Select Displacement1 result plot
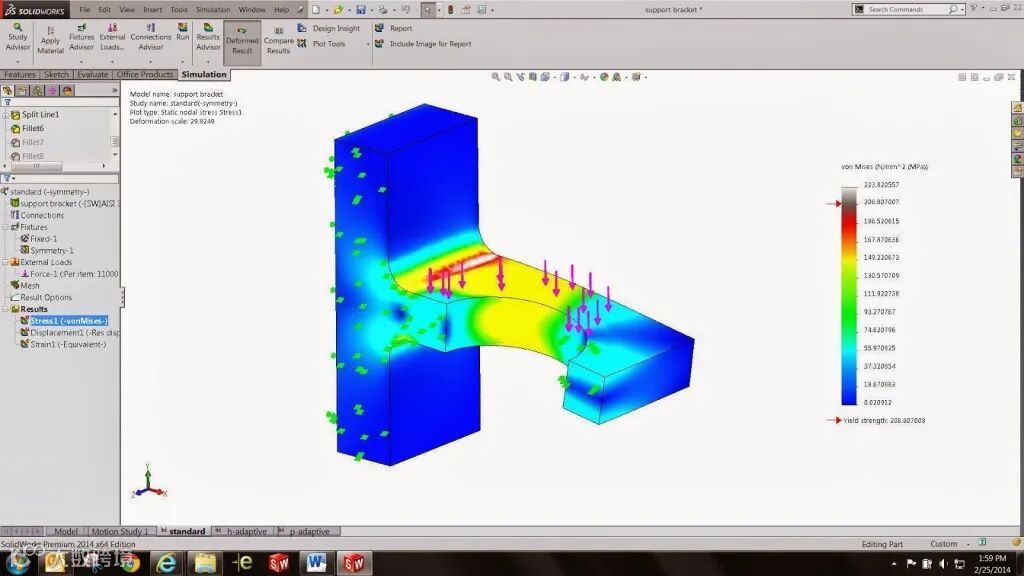1024x576 pixels. pyautogui.click(x=70, y=333)
